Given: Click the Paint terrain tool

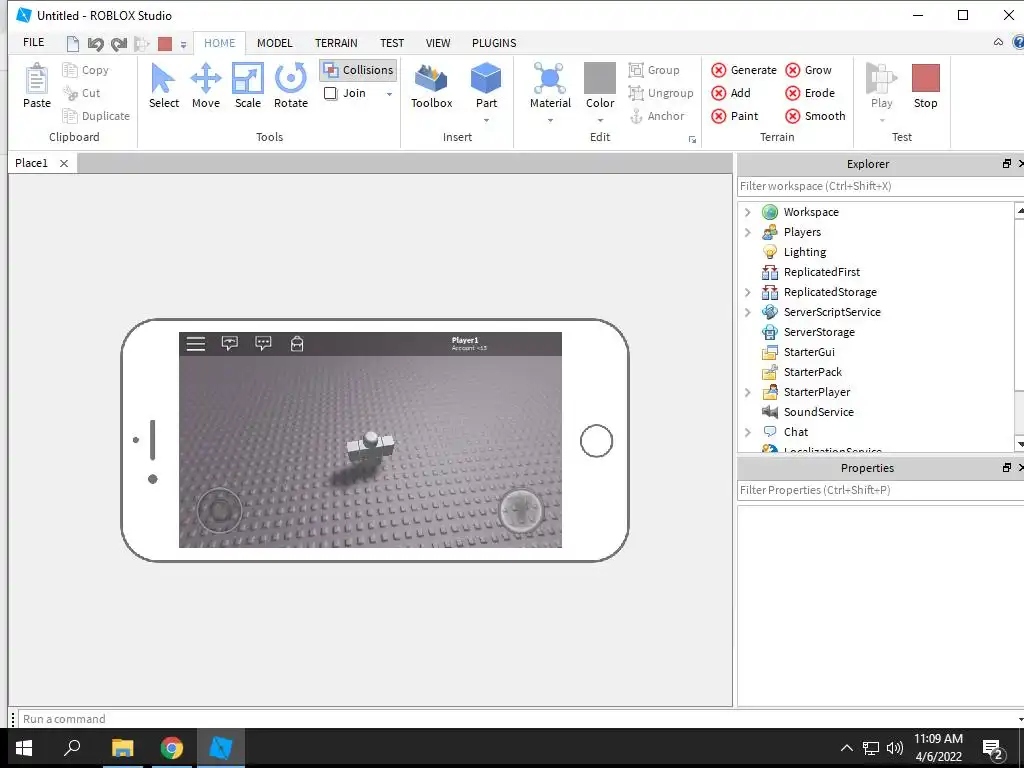Looking at the screenshot, I should 735,116.
